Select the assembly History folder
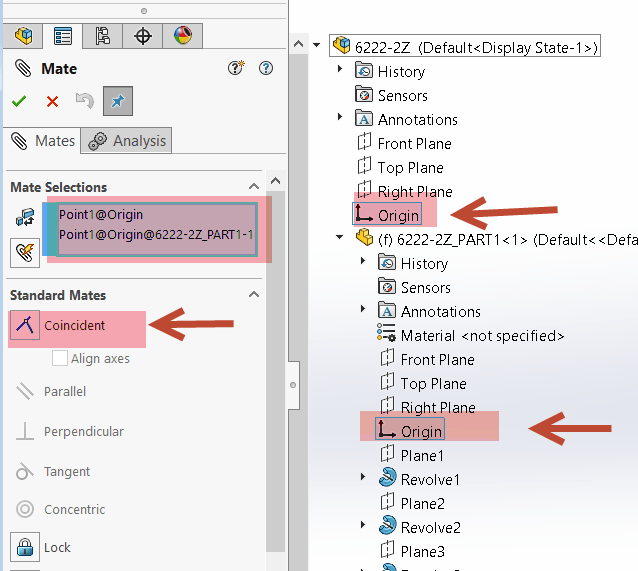 click(390, 71)
